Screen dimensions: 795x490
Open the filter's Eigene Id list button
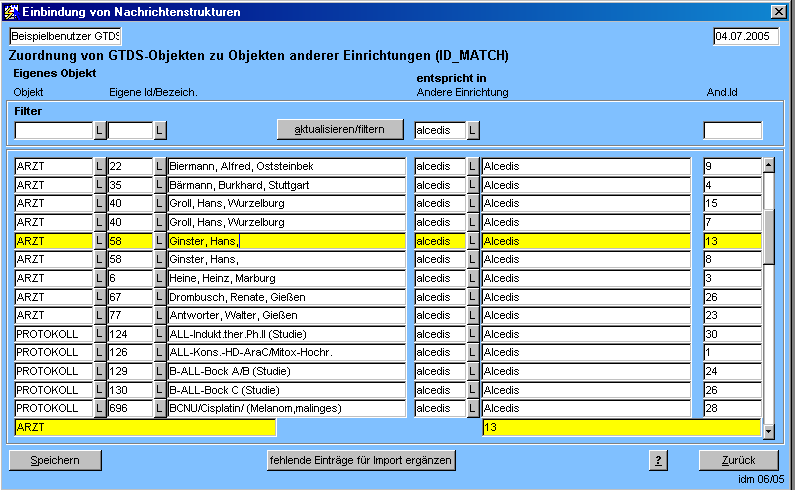coord(160,130)
